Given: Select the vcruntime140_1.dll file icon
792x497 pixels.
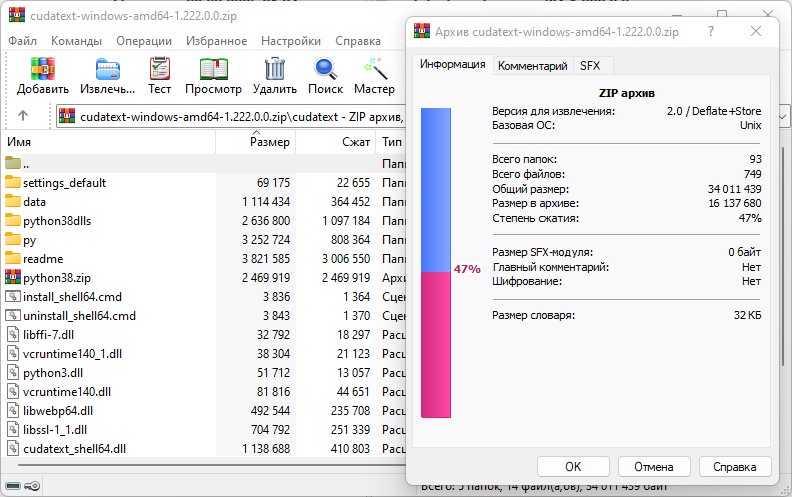Looking at the screenshot, I should click(x=13, y=354).
